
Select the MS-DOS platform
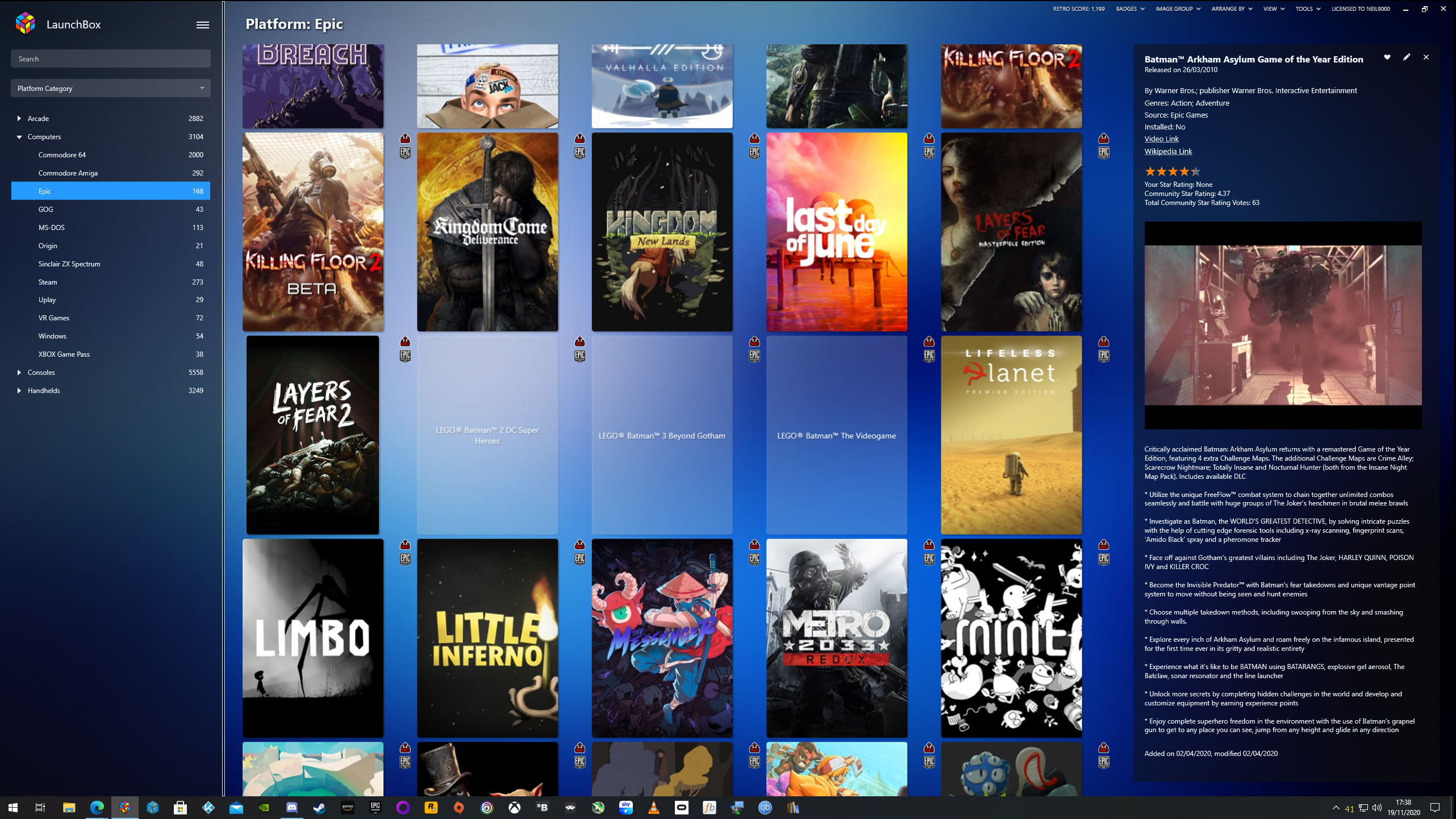(x=110, y=228)
